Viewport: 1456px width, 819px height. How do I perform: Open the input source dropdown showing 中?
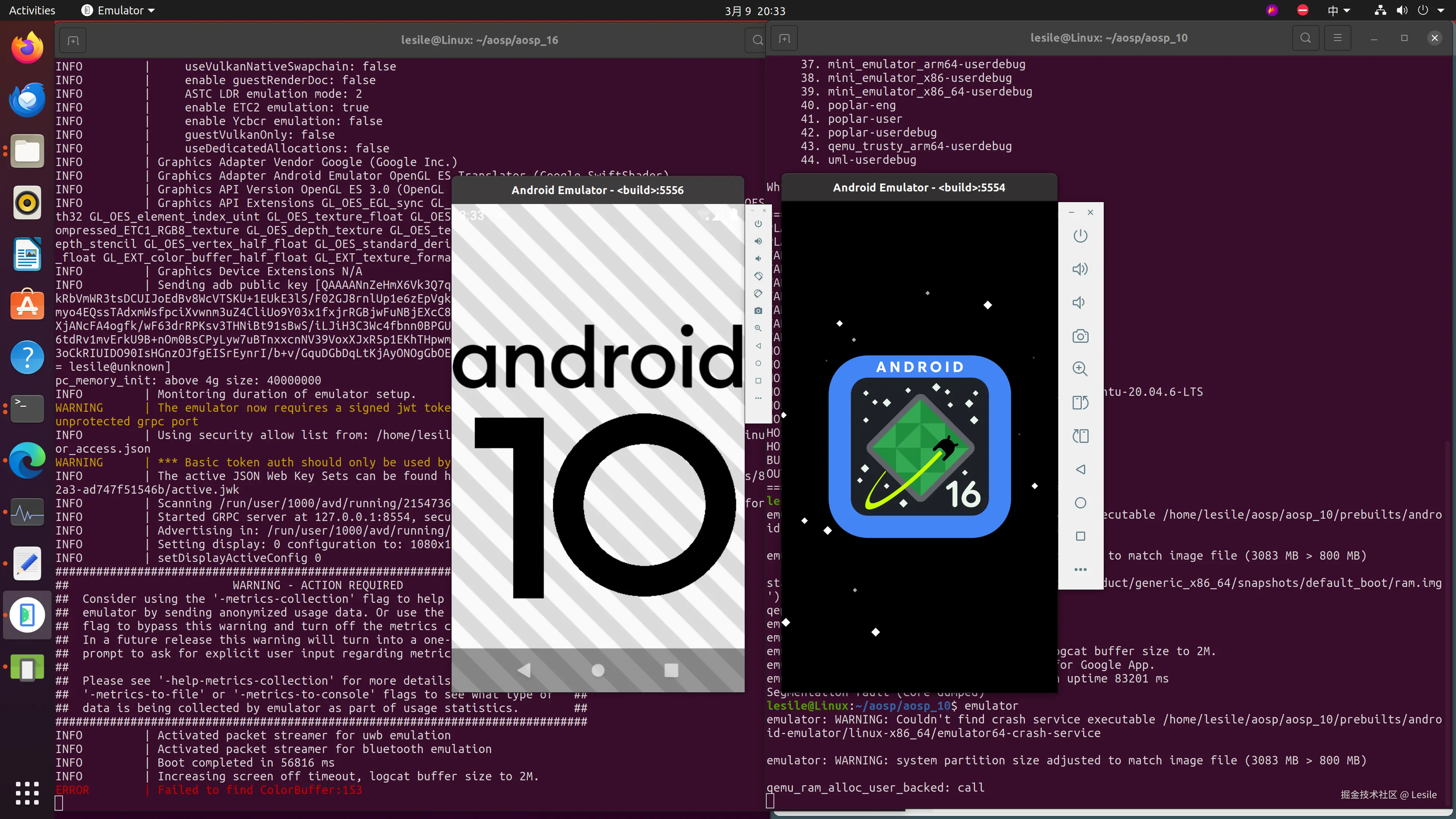pyautogui.click(x=1338, y=9)
